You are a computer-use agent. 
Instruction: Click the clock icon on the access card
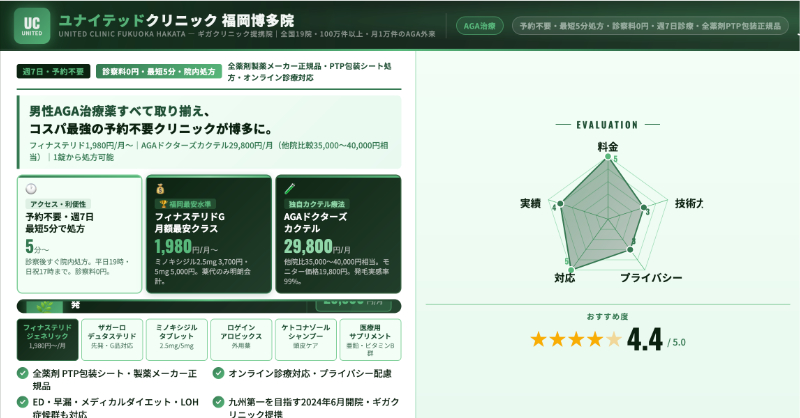coord(31,188)
